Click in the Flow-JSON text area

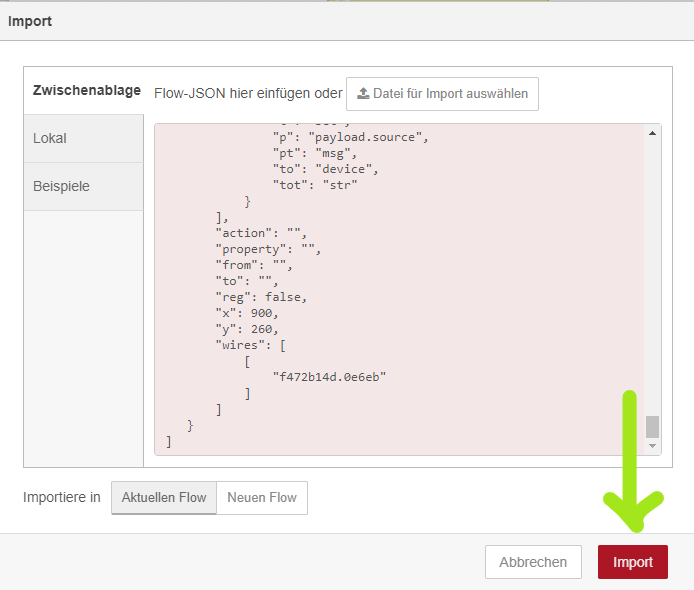point(408,289)
